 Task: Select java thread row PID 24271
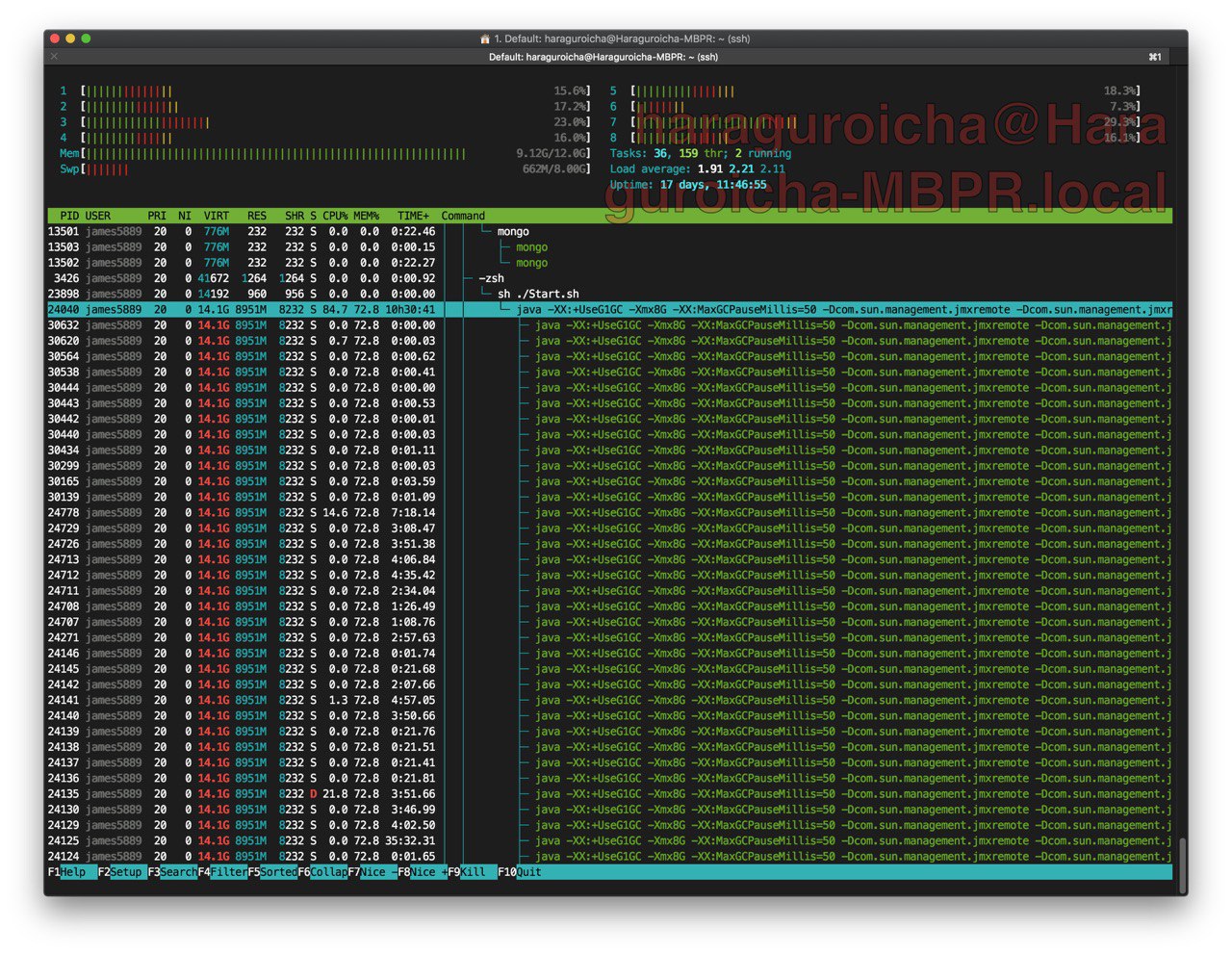[x=609, y=637]
